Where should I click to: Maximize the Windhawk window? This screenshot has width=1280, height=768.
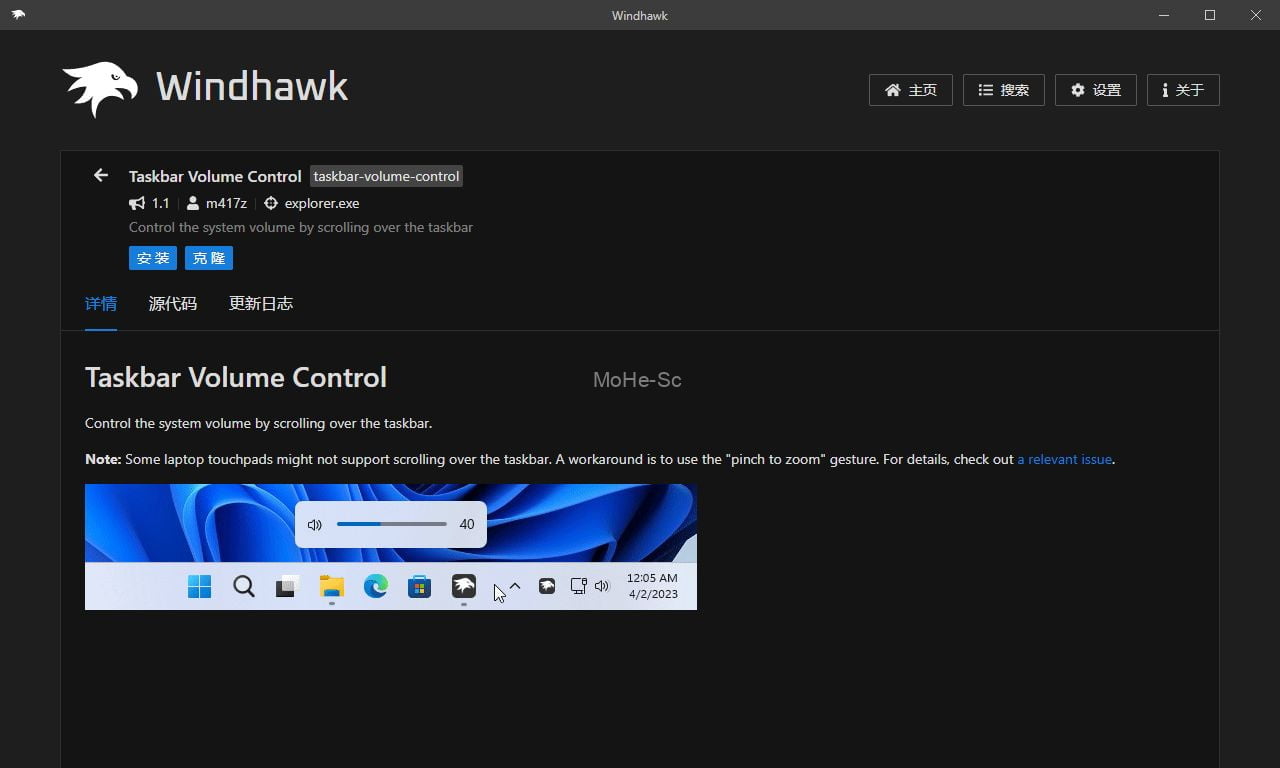[x=1210, y=15]
